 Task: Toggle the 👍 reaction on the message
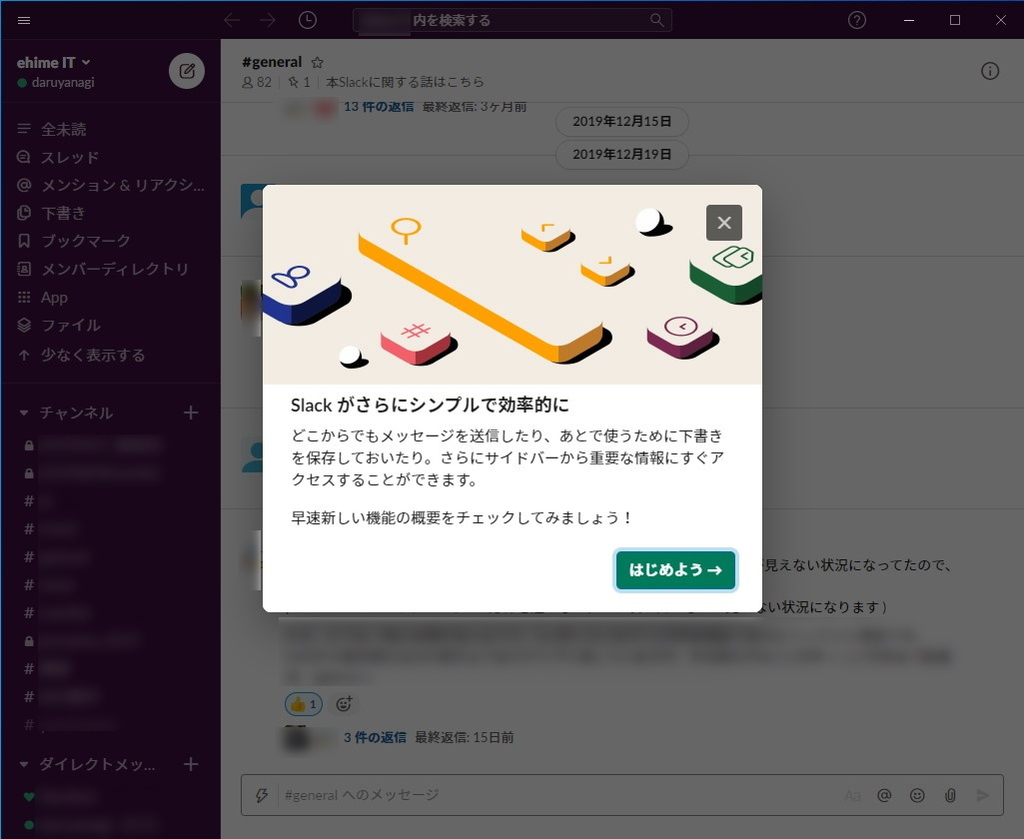click(303, 704)
